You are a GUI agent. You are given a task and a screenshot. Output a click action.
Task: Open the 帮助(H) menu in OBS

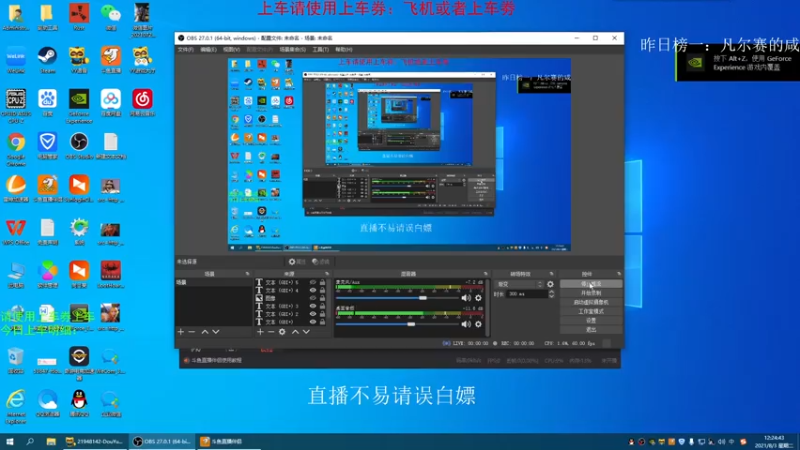pyautogui.click(x=344, y=49)
